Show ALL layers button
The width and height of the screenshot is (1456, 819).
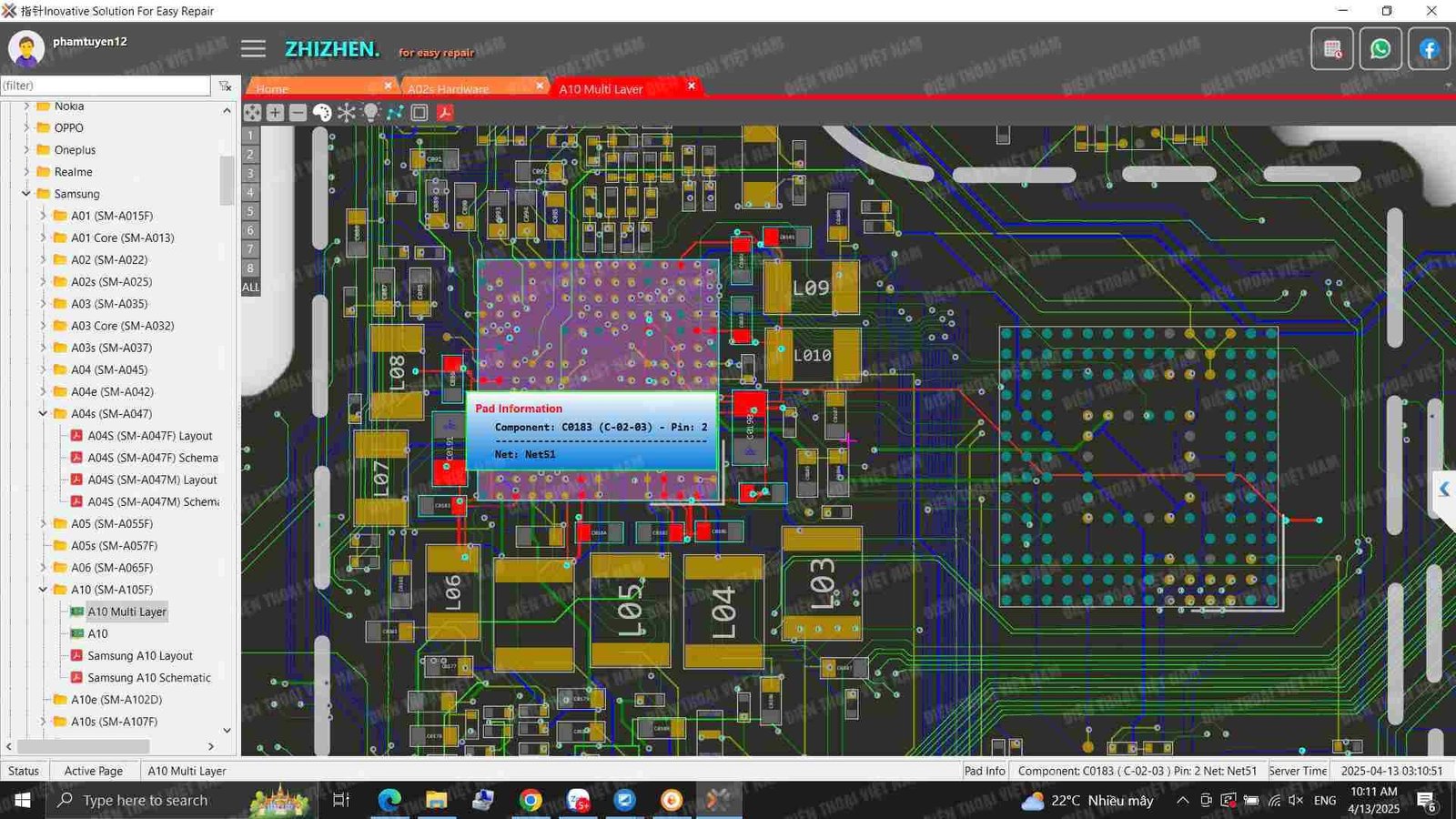click(250, 288)
